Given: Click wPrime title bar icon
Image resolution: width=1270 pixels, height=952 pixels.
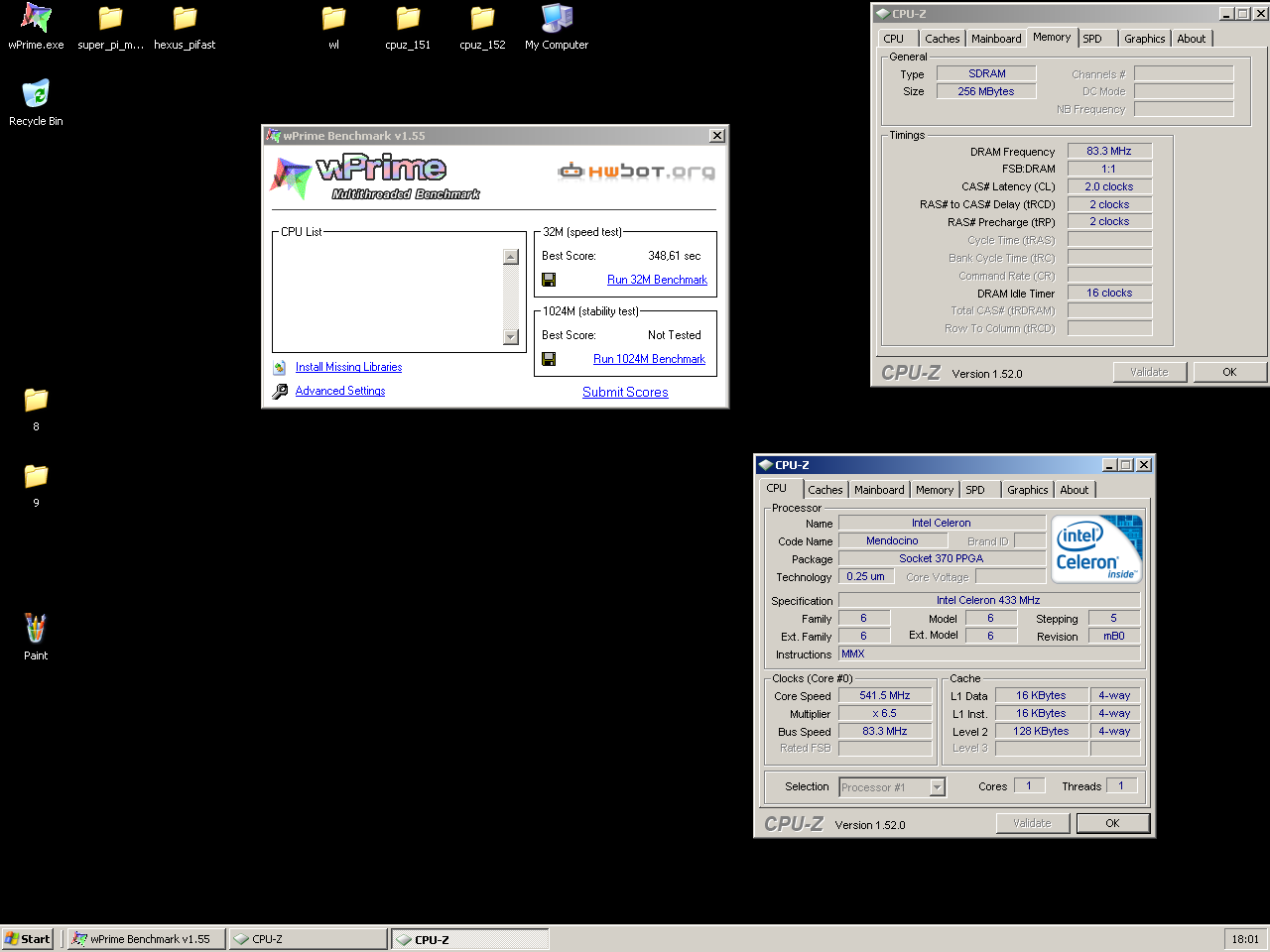Looking at the screenshot, I should pyautogui.click(x=273, y=136).
